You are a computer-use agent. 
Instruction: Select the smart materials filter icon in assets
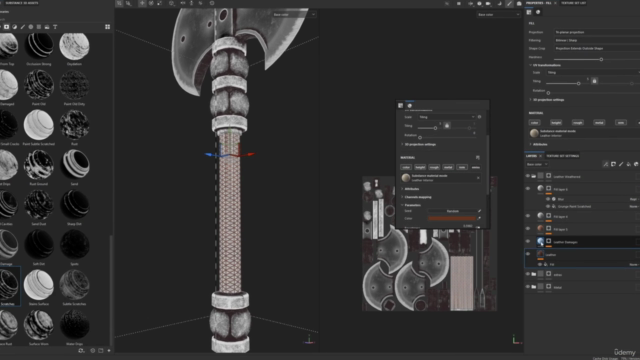(7, 27)
